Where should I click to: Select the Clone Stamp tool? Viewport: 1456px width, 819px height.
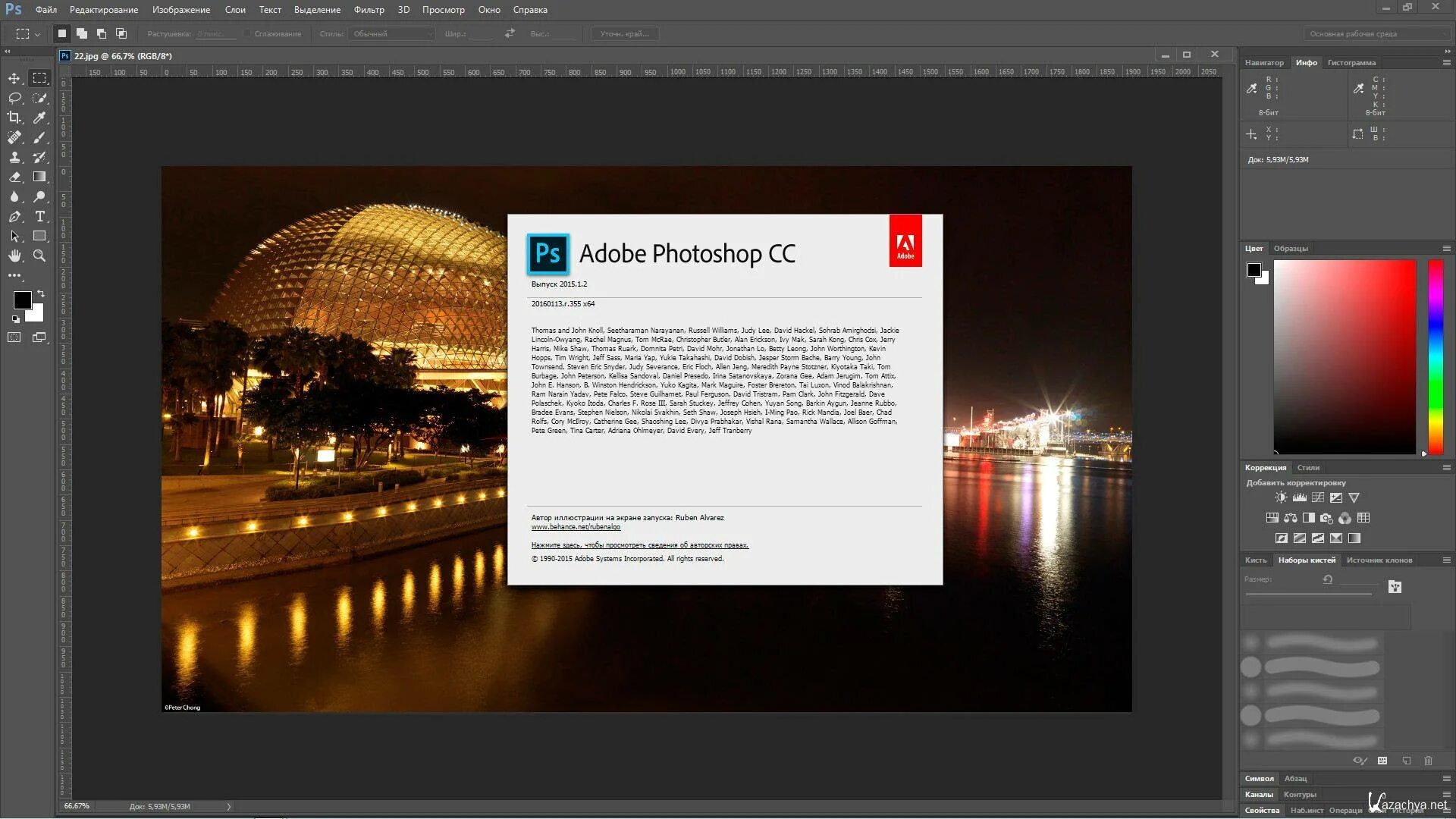point(14,157)
